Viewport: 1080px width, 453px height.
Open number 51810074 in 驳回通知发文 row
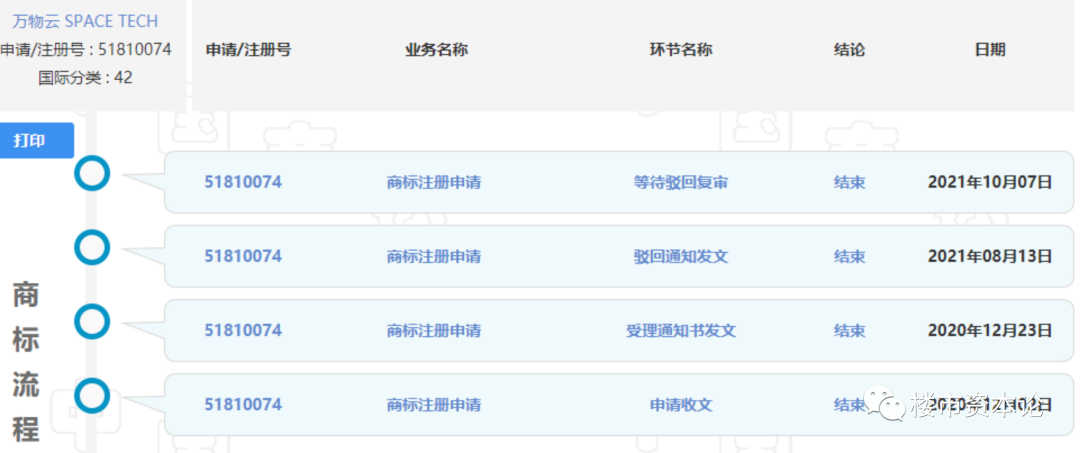(243, 256)
